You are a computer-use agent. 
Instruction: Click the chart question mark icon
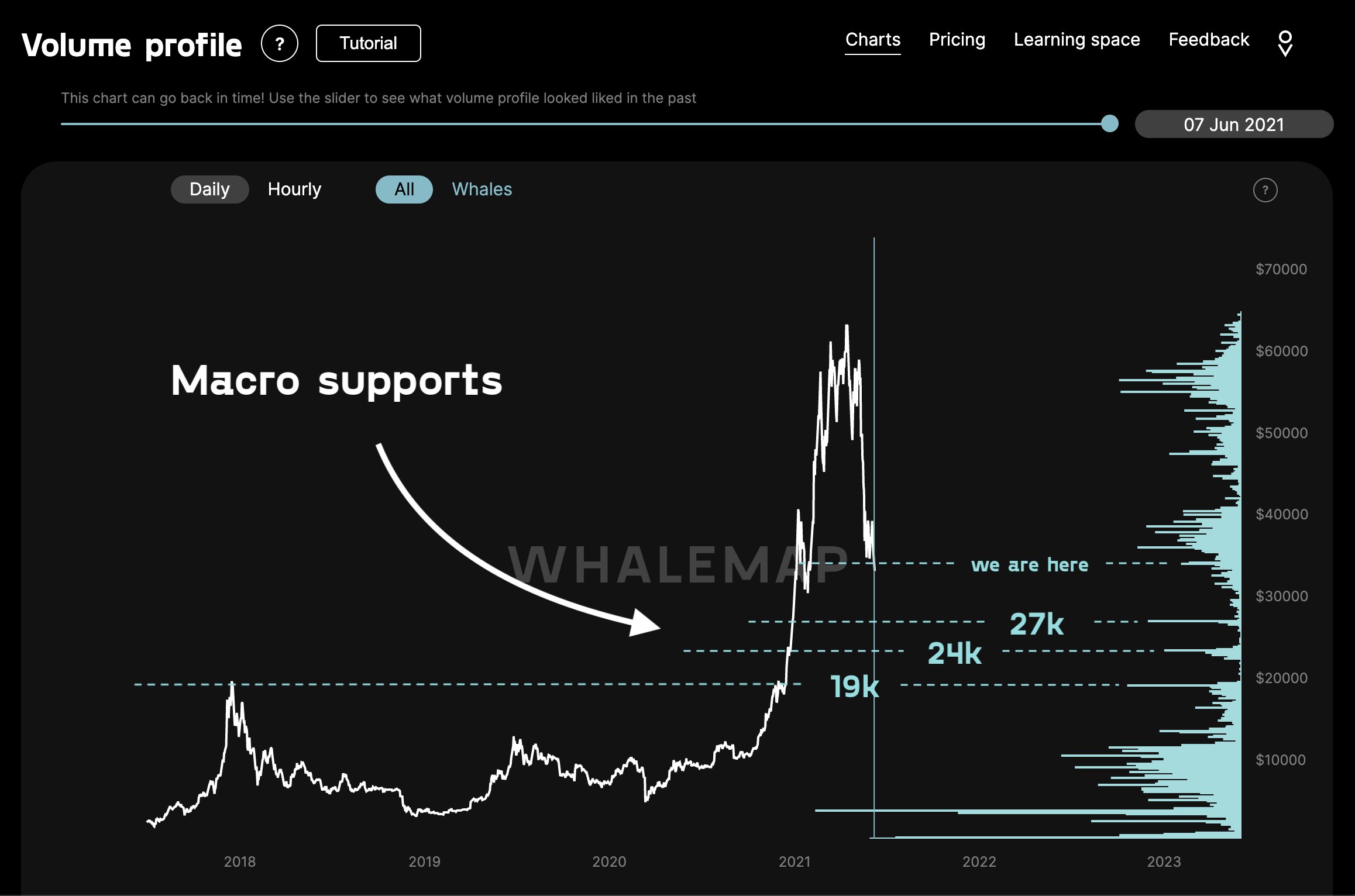pyautogui.click(x=1265, y=189)
